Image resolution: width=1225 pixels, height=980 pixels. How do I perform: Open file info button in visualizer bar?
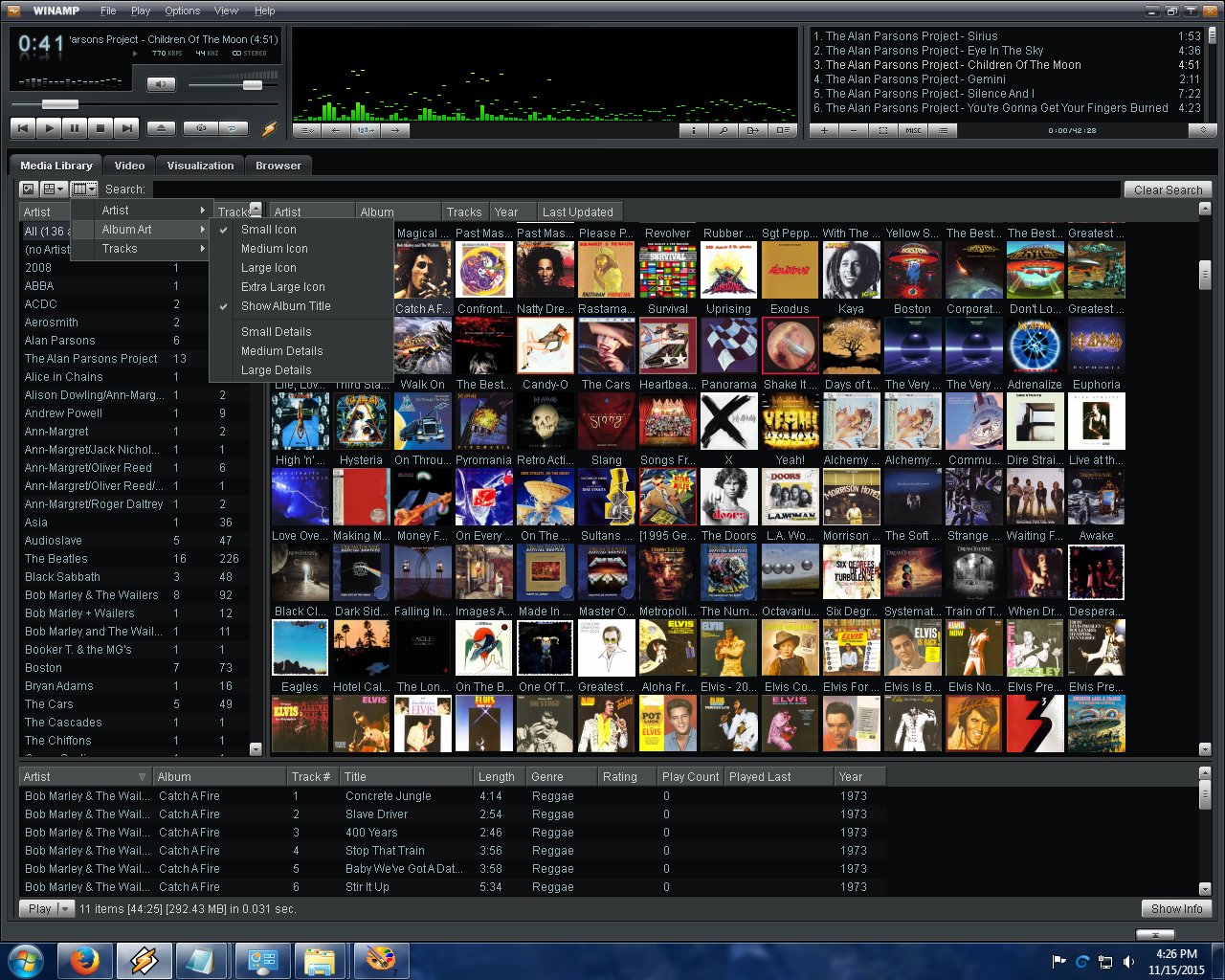[694, 130]
